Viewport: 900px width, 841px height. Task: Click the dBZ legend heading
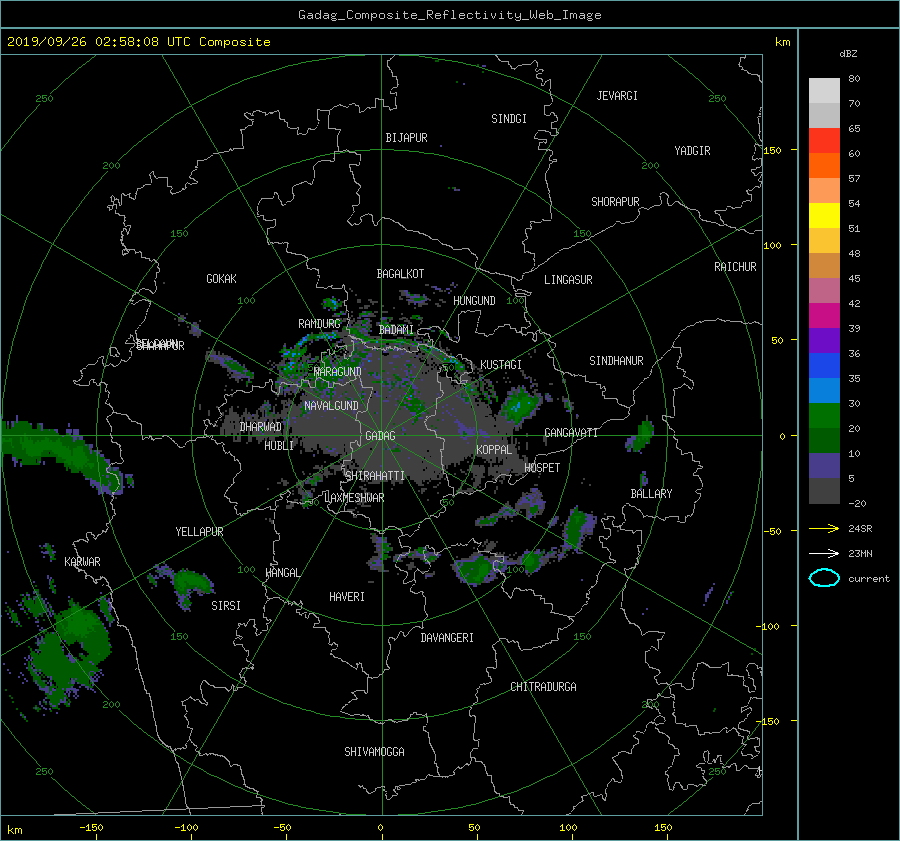848,54
